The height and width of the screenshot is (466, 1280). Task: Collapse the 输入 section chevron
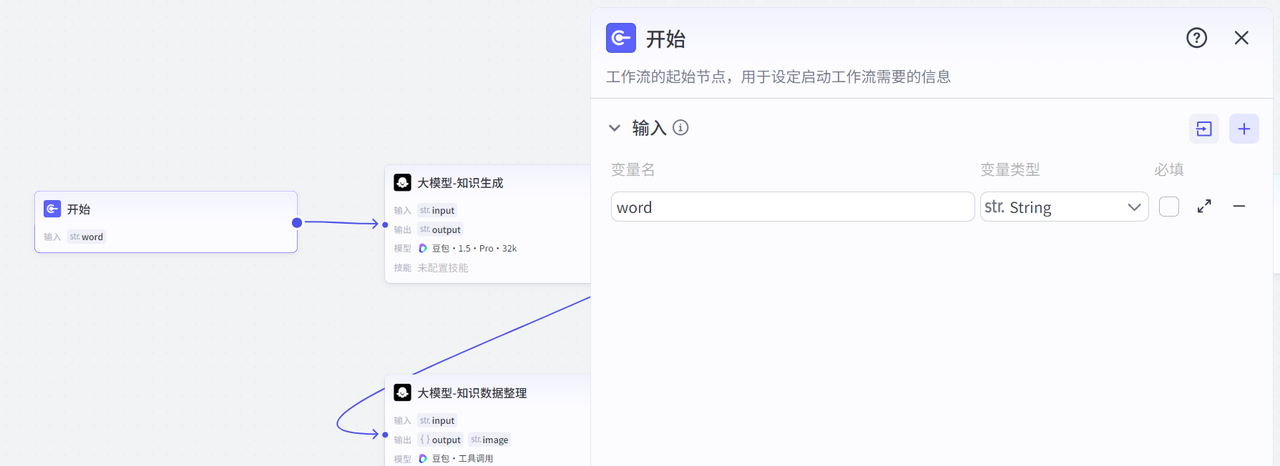615,128
